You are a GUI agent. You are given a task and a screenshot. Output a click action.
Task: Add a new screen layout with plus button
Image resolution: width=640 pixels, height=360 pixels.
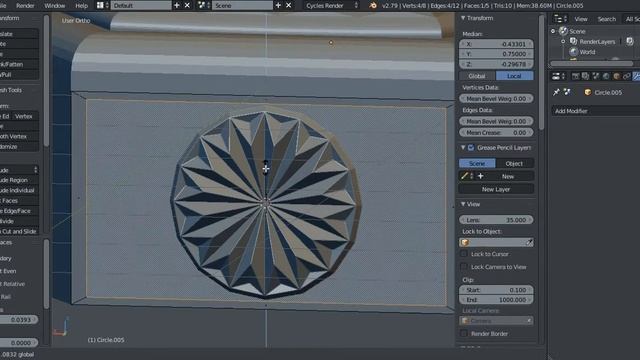pos(177,5)
